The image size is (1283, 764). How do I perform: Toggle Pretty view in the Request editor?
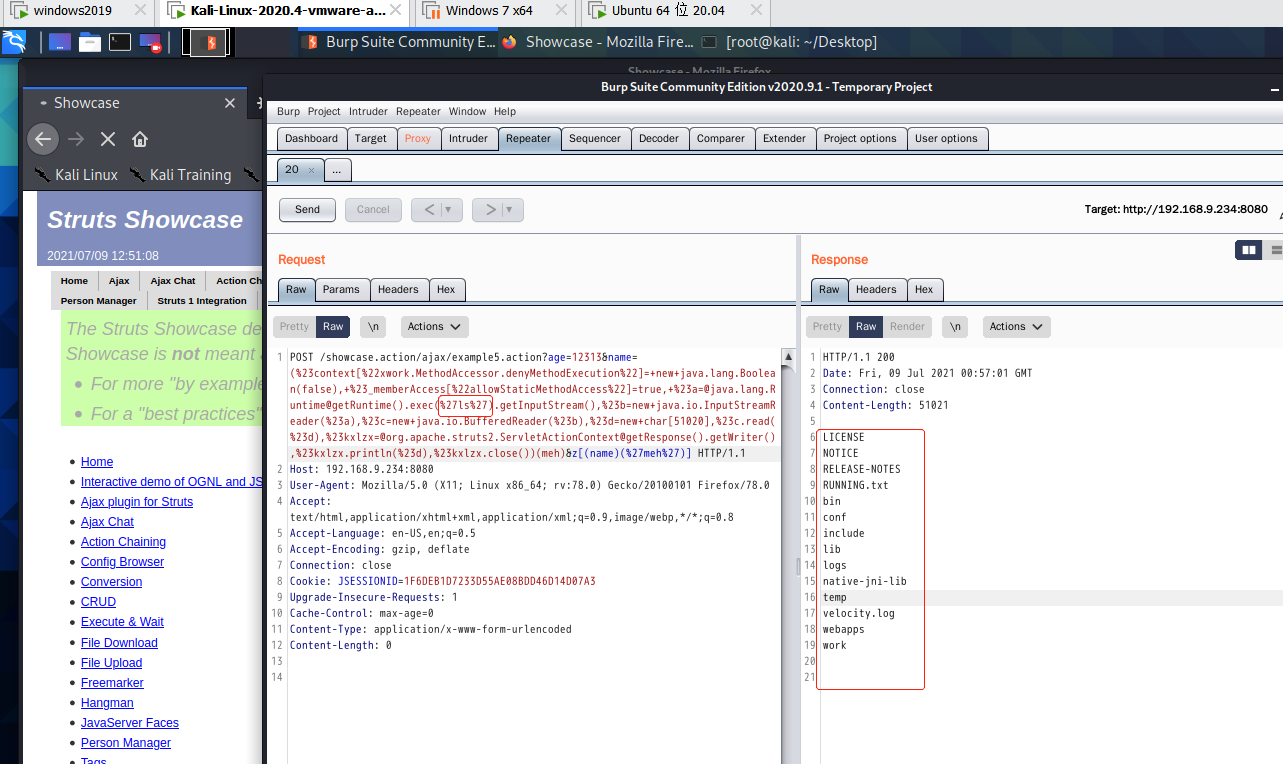click(294, 326)
